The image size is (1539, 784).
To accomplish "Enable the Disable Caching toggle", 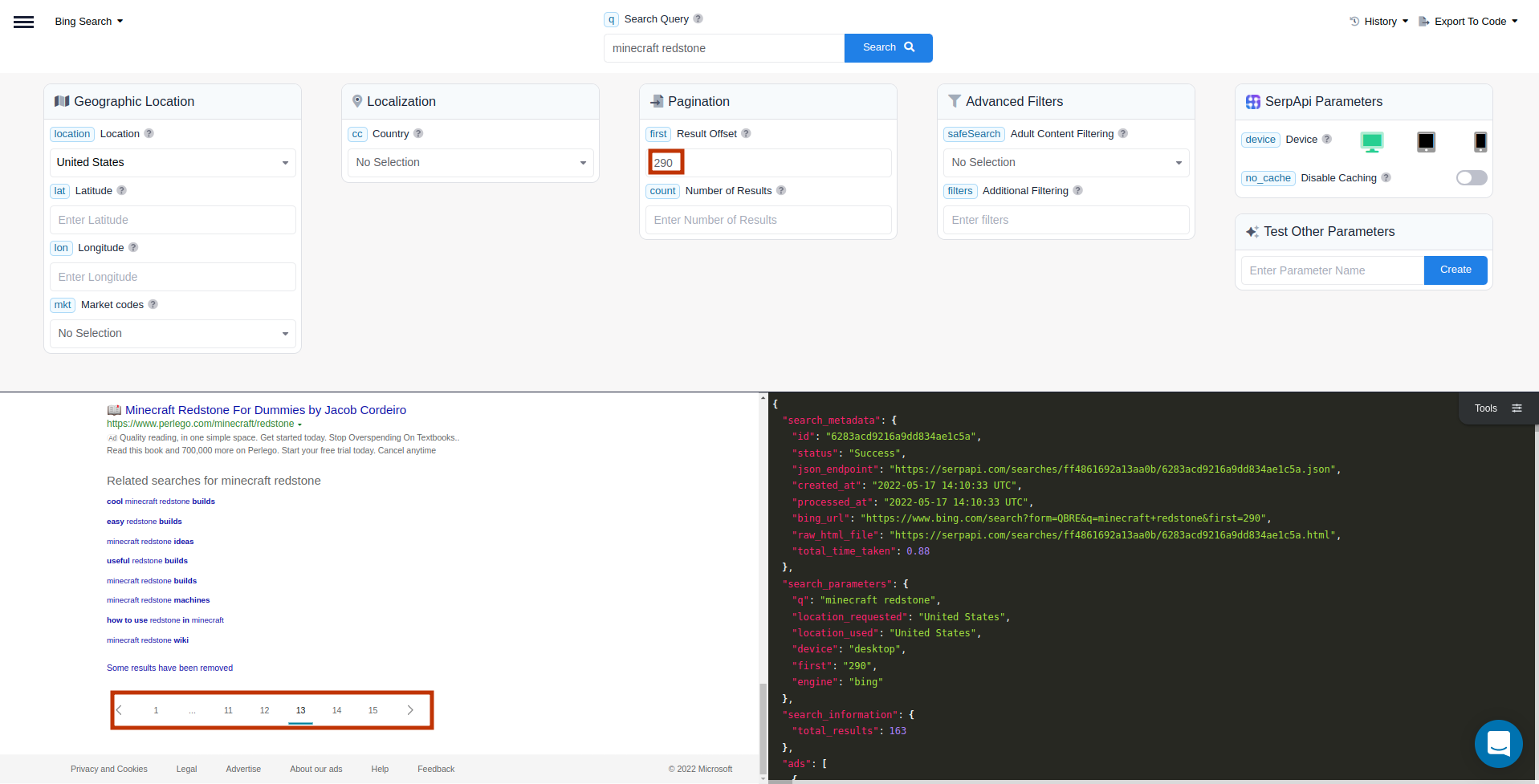I will 1471,178.
